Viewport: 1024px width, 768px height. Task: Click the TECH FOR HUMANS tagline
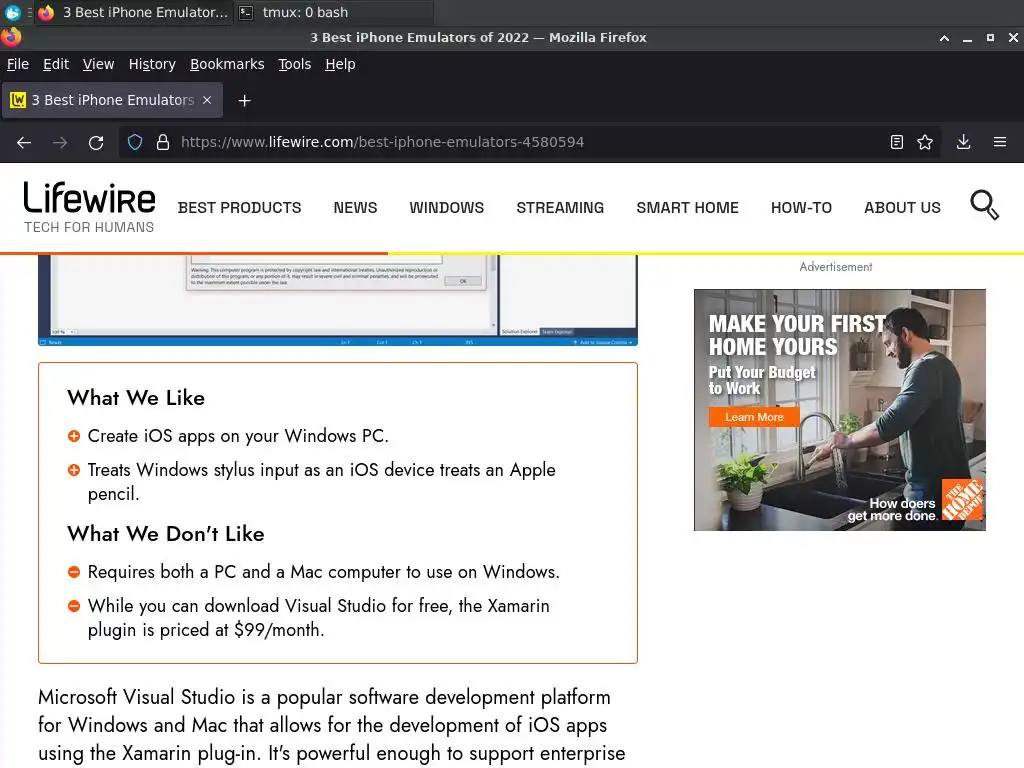point(89,227)
